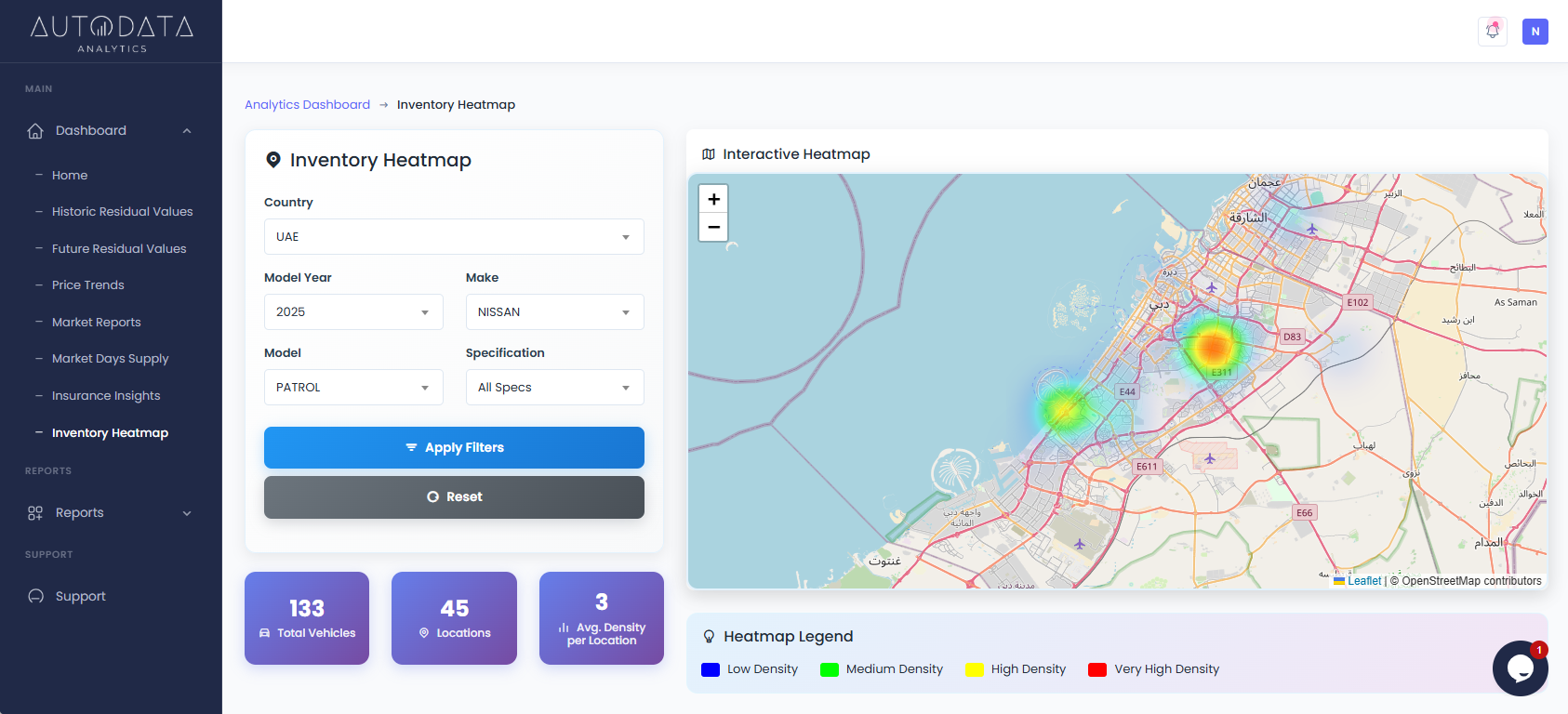The image size is (1568, 714).
Task: Expand the Specification dropdown
Action: point(554,388)
